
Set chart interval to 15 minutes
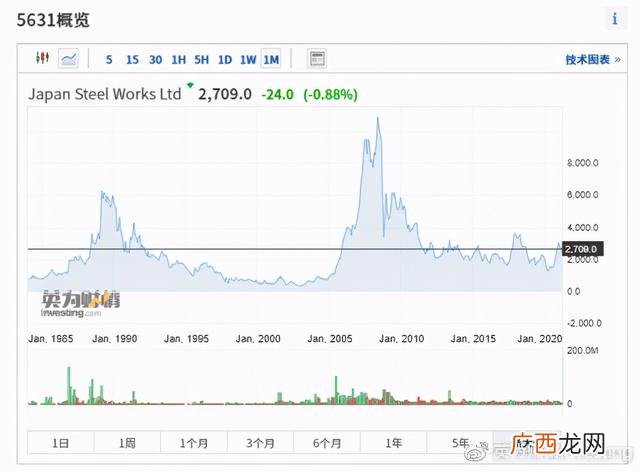pos(132,60)
